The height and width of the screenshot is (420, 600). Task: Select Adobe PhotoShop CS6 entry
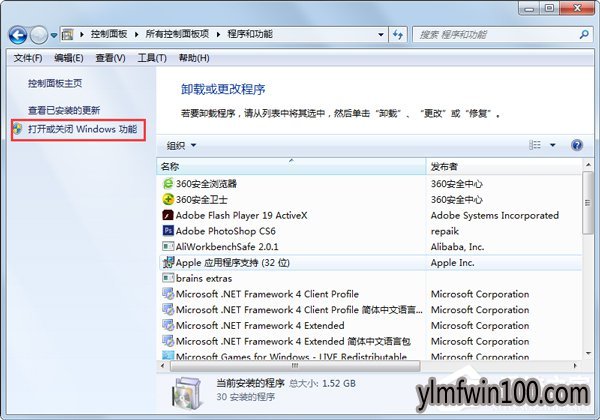(x=225, y=231)
